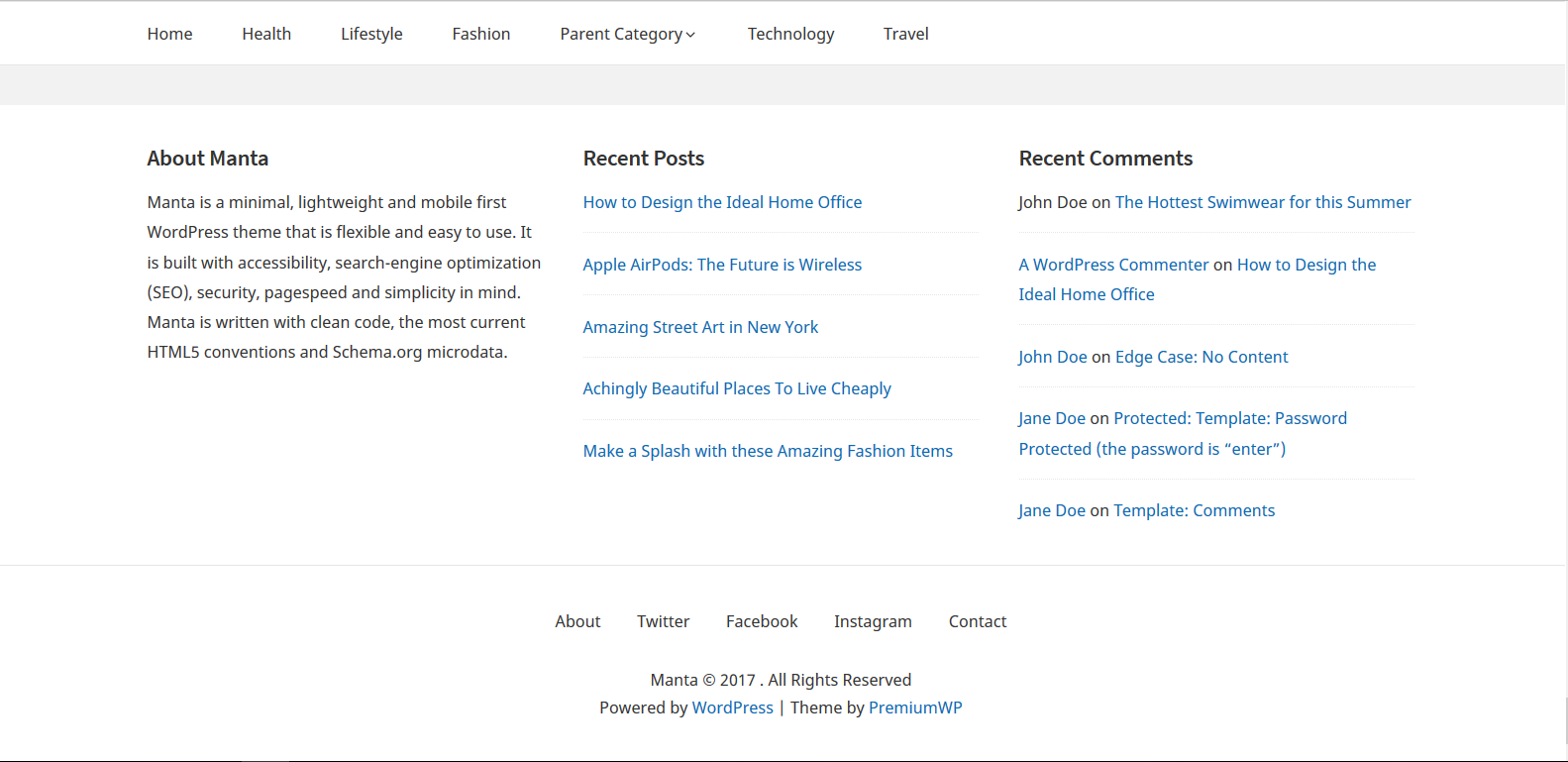Open the Fashion menu item

tap(481, 34)
